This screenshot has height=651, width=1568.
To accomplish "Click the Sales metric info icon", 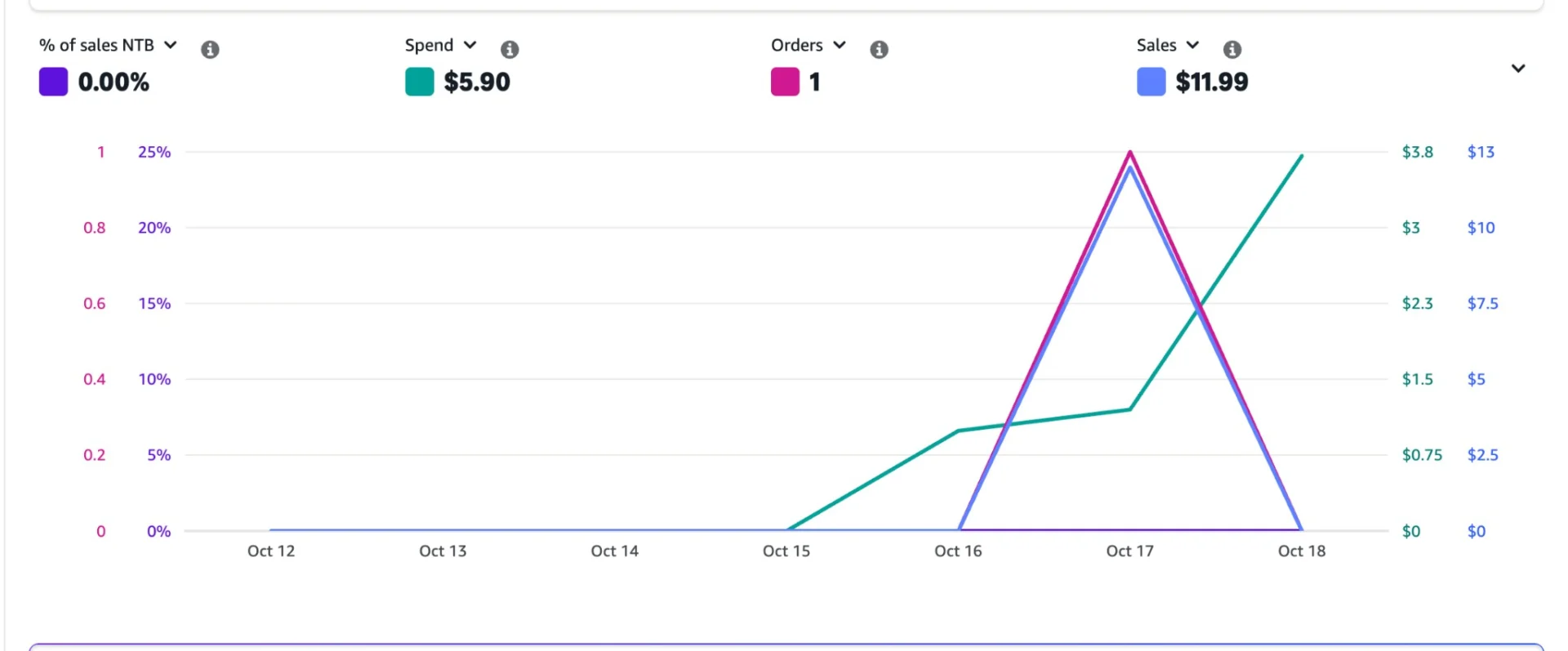I will point(1232,50).
